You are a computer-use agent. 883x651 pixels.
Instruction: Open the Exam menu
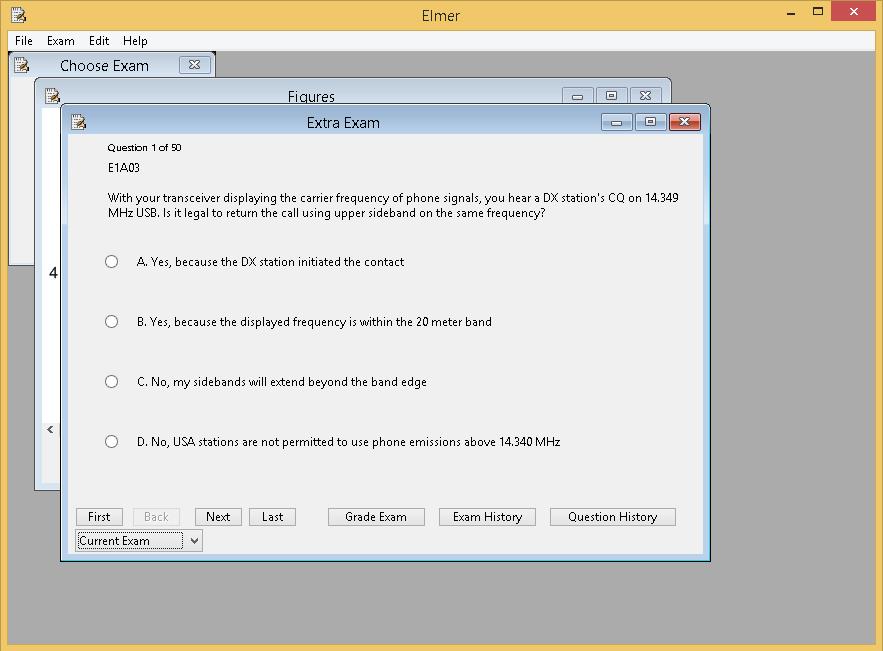(x=60, y=41)
